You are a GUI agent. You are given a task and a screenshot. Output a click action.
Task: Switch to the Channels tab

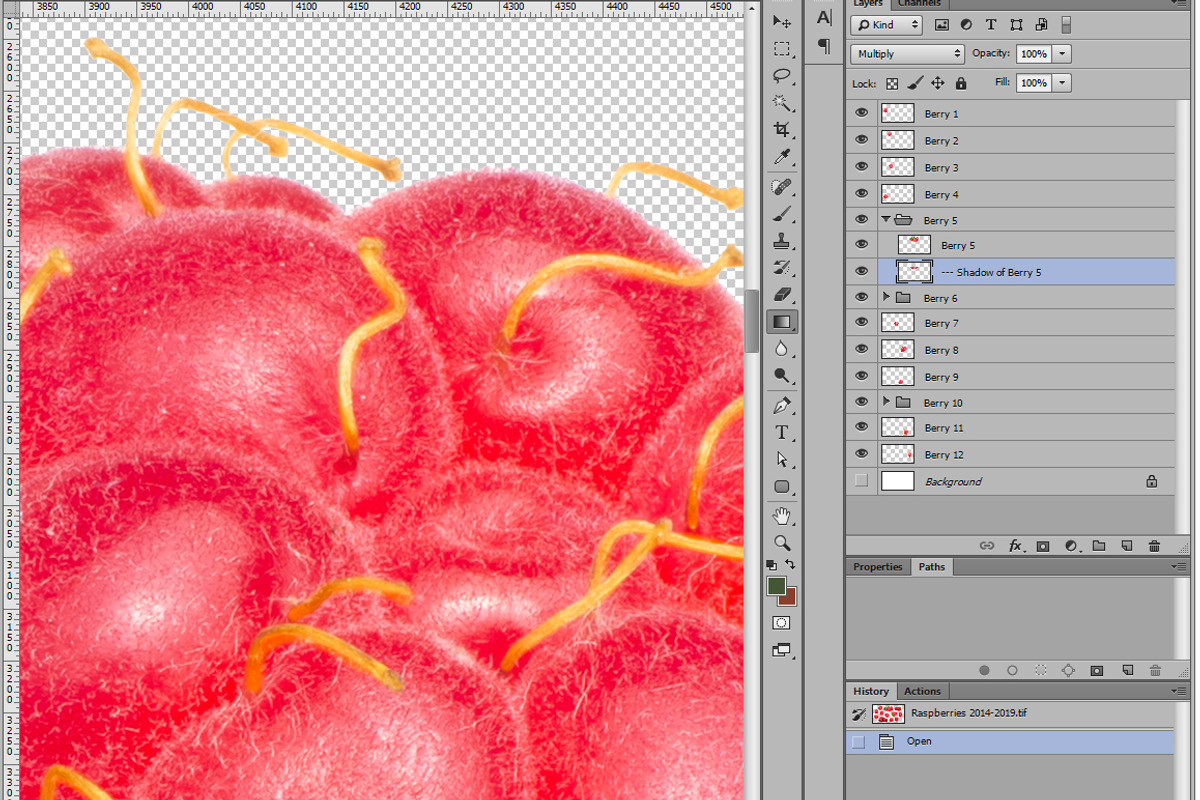click(x=918, y=3)
